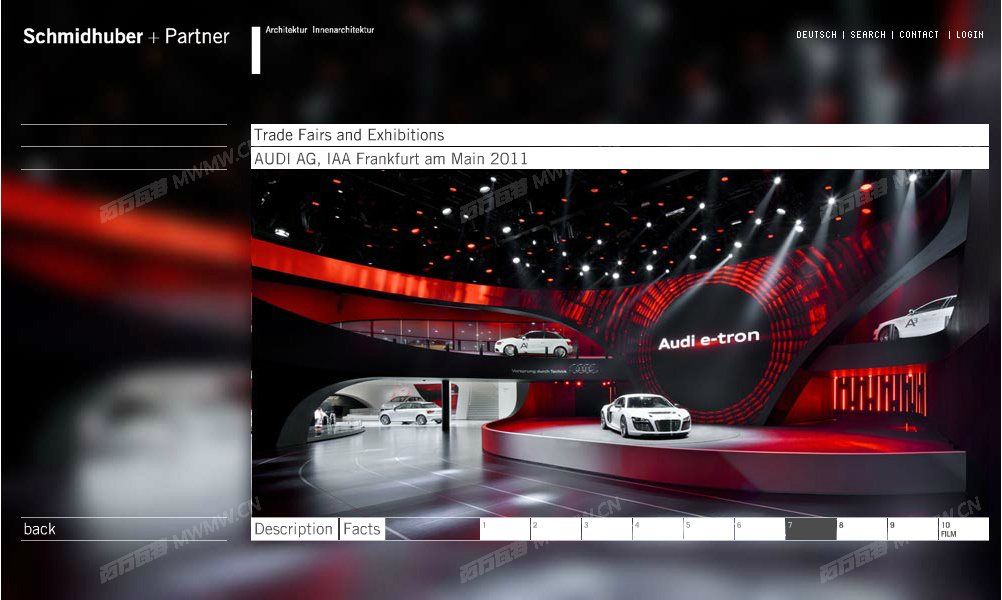This screenshot has height=600, width=1002.
Task: Click the Architektur Innenarchitektur tagline
Action: [320, 30]
